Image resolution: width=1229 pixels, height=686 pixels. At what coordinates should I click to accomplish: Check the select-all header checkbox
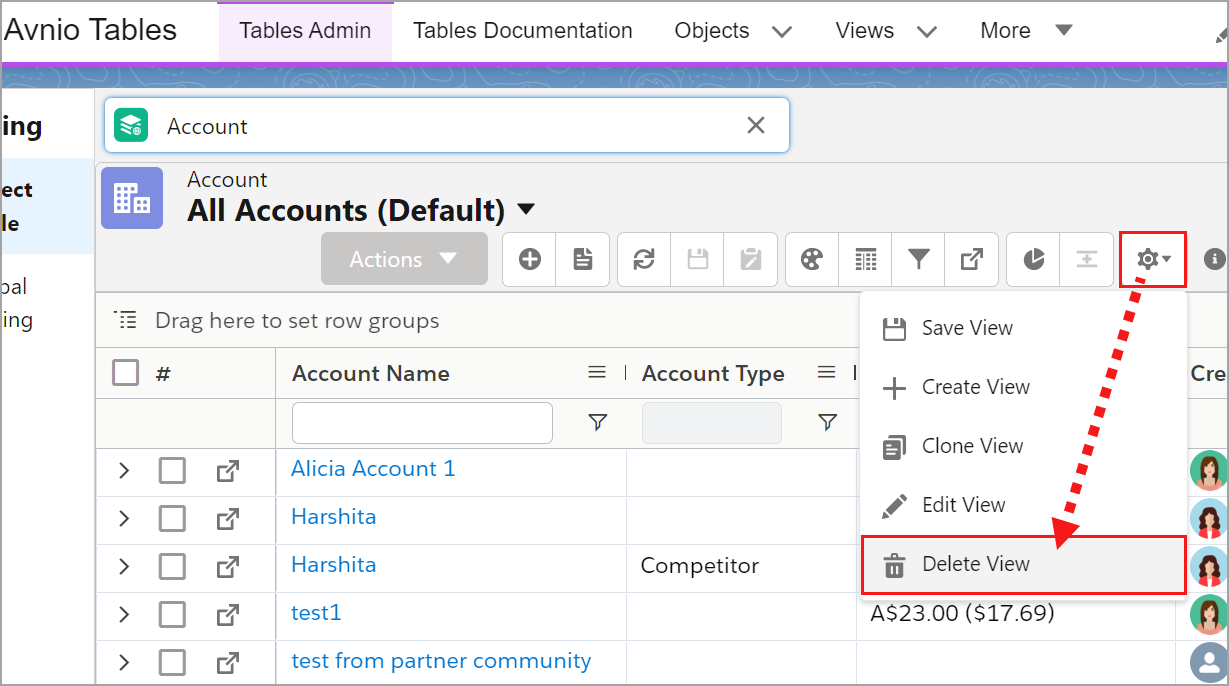pos(126,373)
